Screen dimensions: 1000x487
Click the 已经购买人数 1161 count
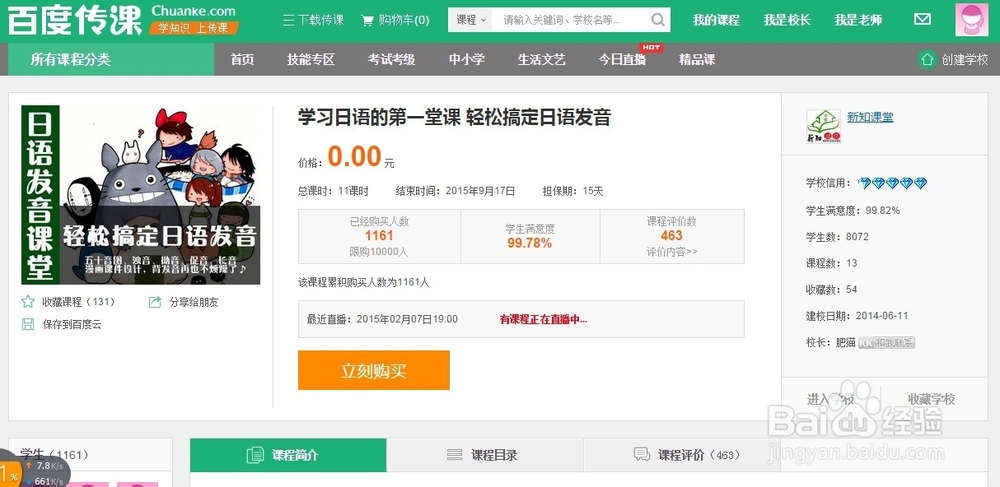(x=379, y=236)
